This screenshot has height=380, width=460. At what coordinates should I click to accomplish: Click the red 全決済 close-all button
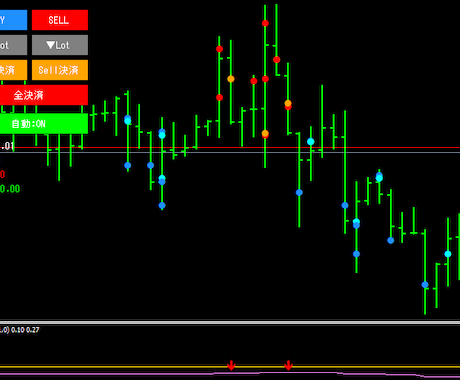(x=44, y=95)
